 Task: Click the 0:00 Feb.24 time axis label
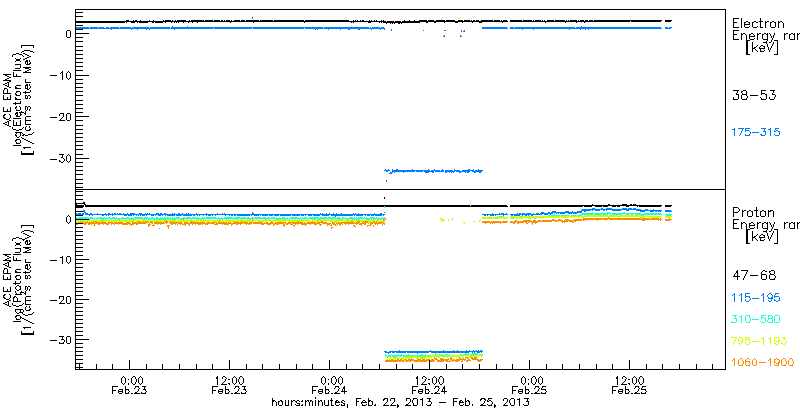tap(330, 386)
